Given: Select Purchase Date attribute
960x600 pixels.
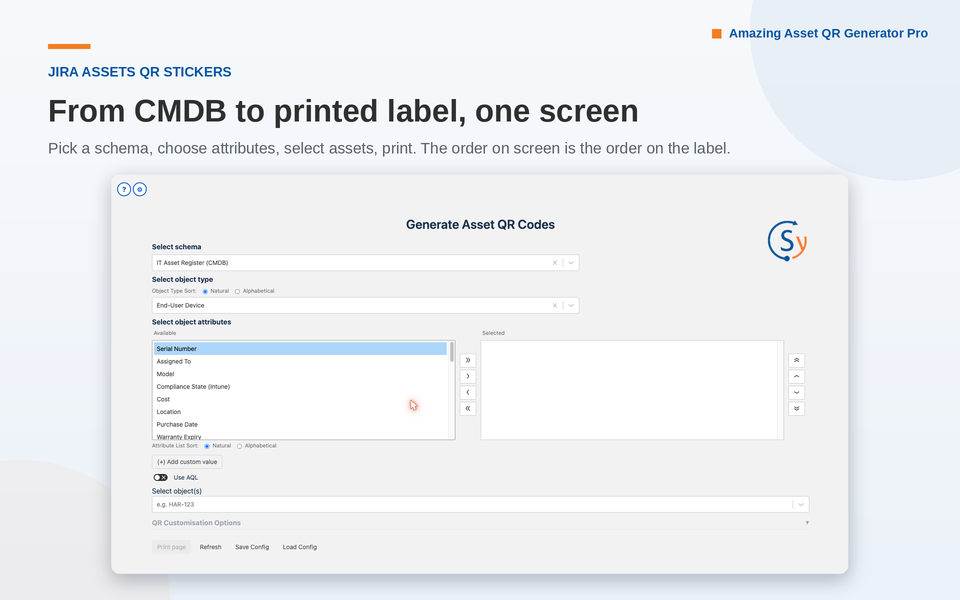Looking at the screenshot, I should click(x=301, y=424).
